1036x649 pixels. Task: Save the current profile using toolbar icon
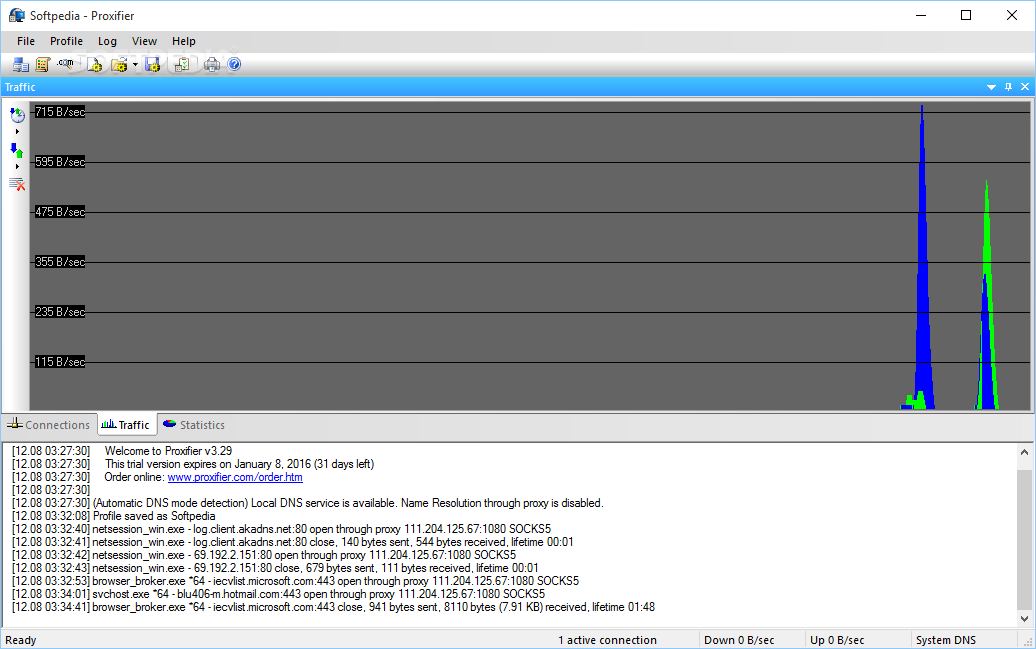(152, 64)
